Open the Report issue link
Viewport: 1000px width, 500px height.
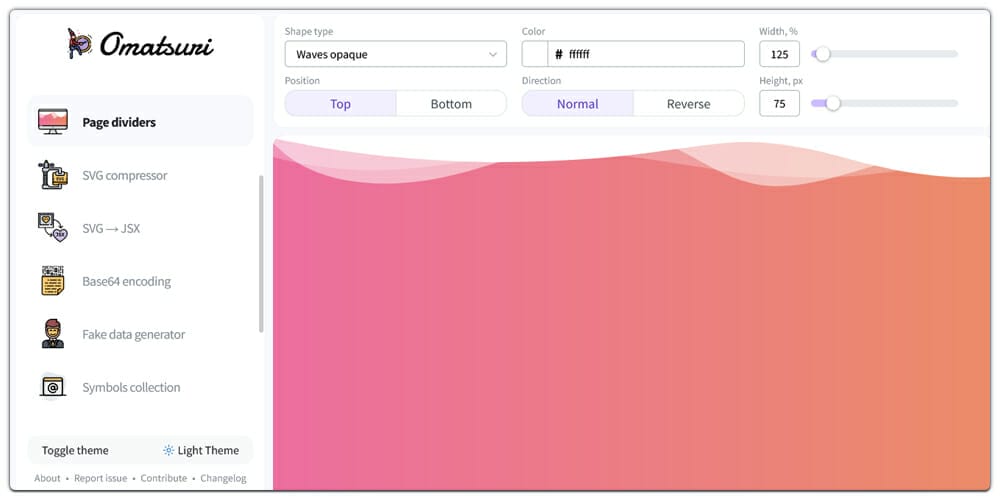point(101,478)
